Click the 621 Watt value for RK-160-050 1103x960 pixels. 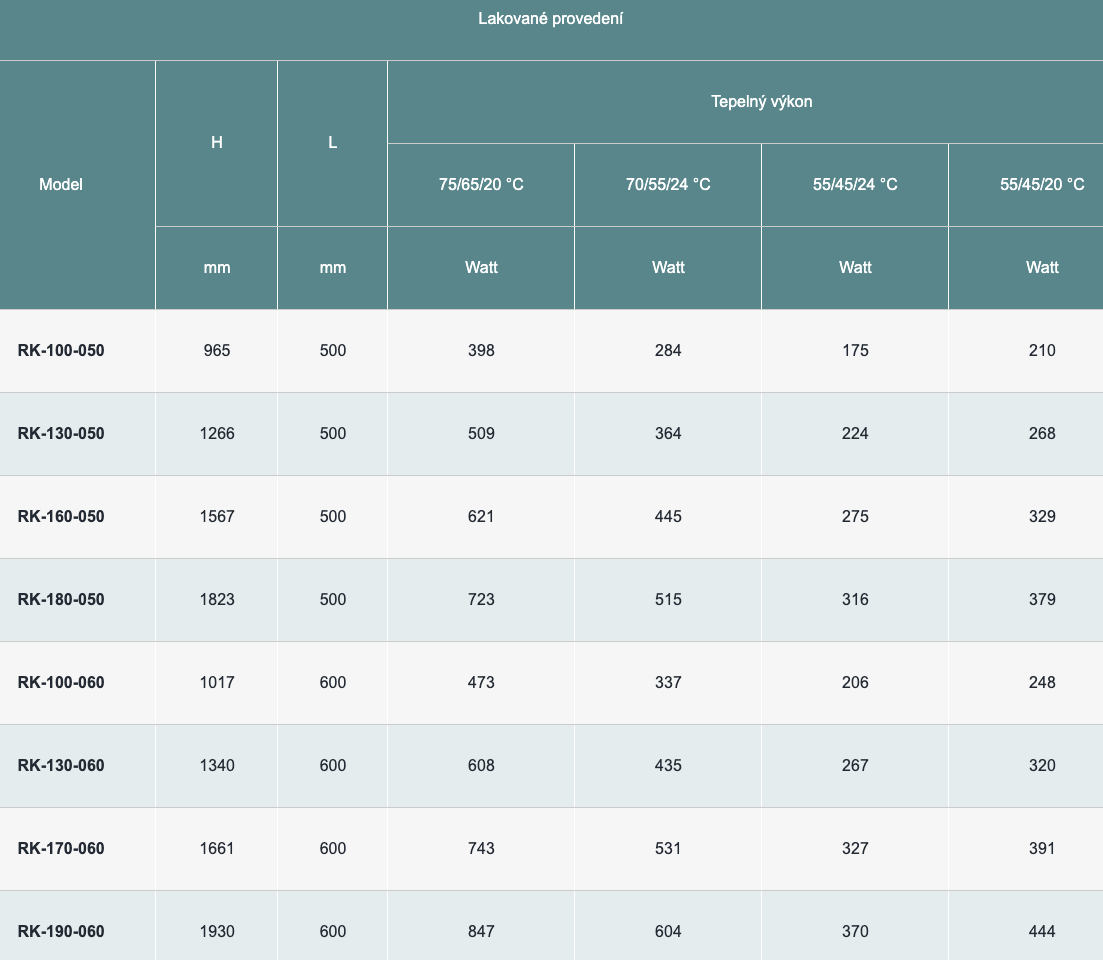[x=481, y=516]
